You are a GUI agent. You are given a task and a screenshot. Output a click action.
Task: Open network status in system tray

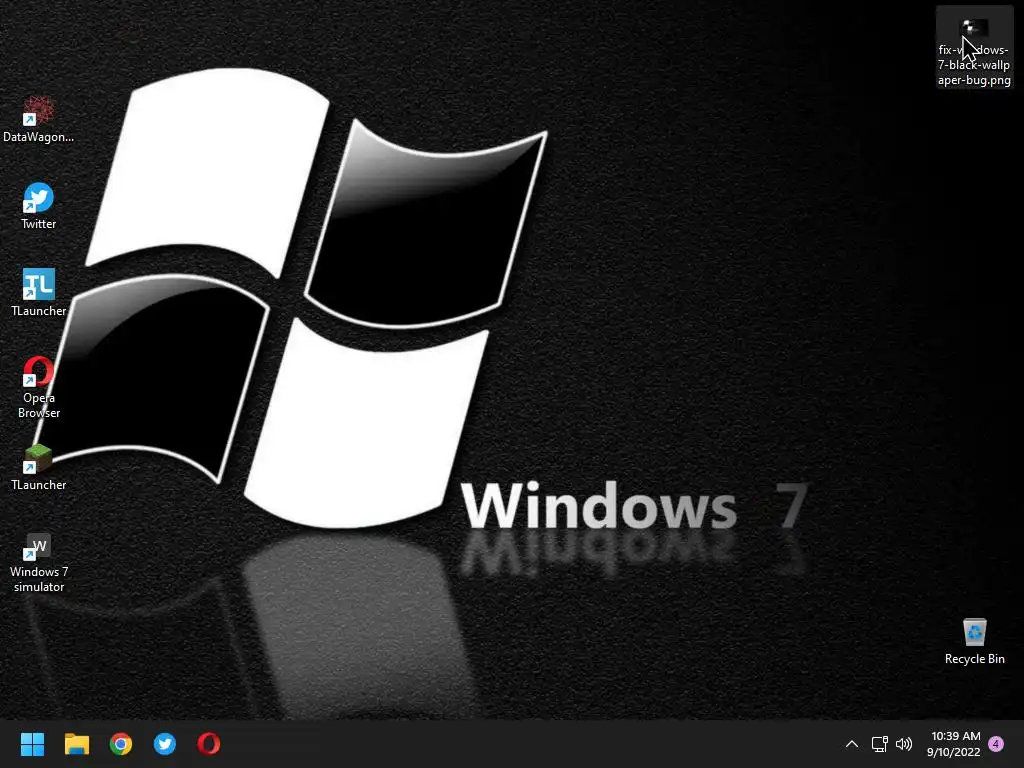pyautogui.click(x=880, y=744)
